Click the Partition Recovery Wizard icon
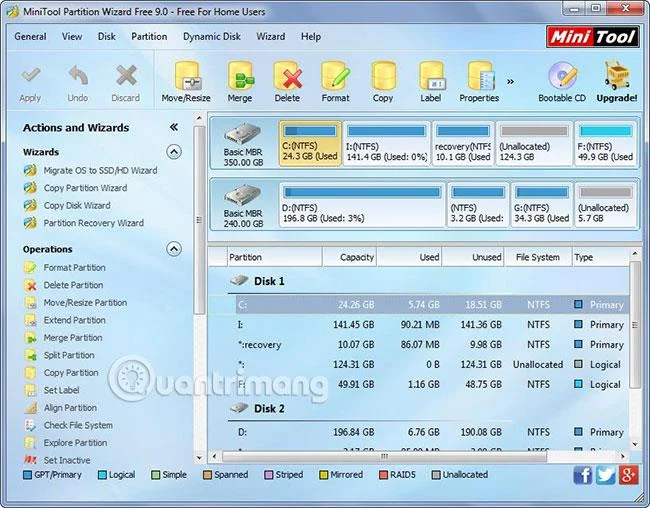Image resolution: width=650 pixels, height=508 pixels. tap(30, 223)
